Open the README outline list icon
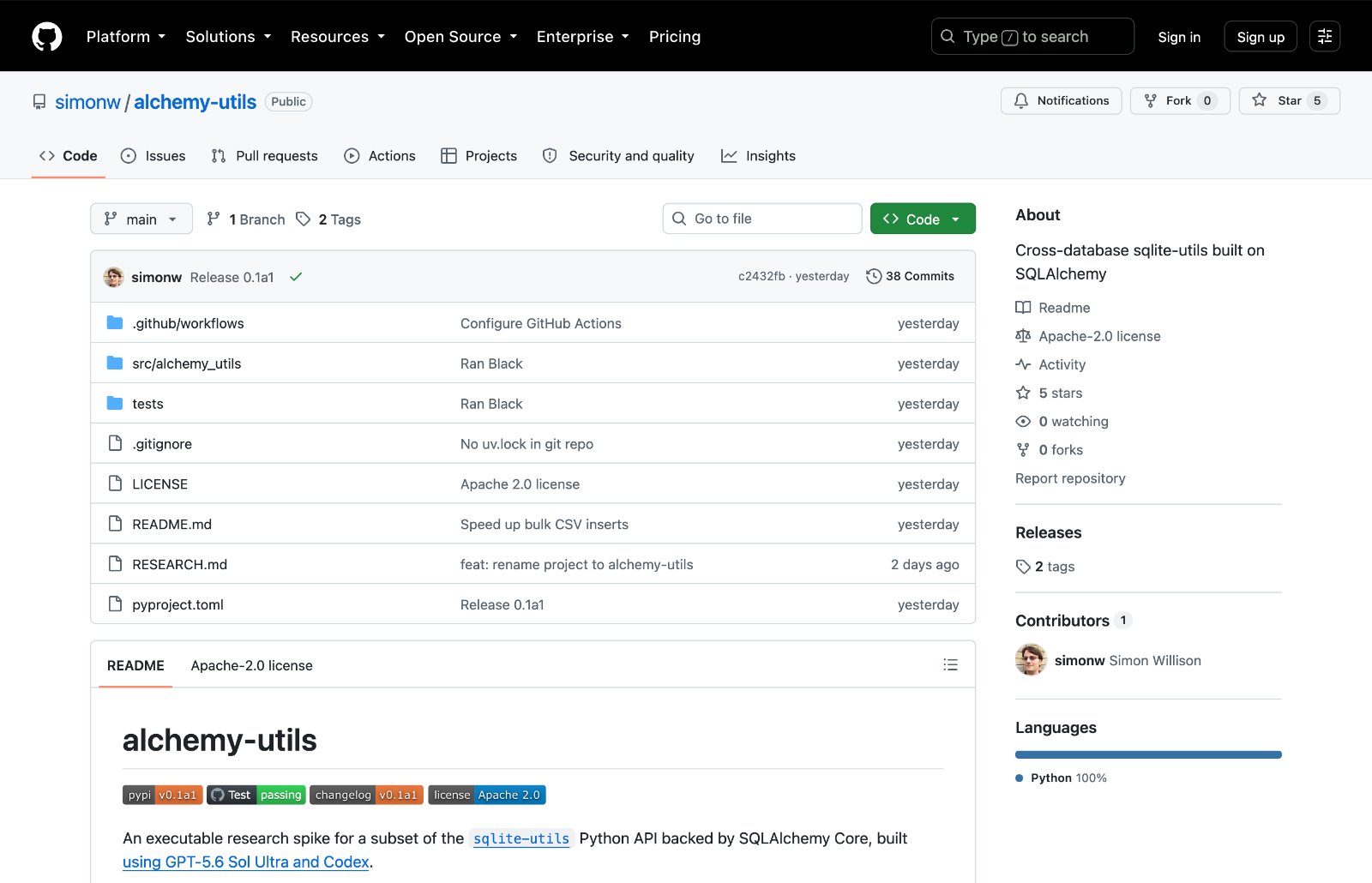 pos(950,664)
